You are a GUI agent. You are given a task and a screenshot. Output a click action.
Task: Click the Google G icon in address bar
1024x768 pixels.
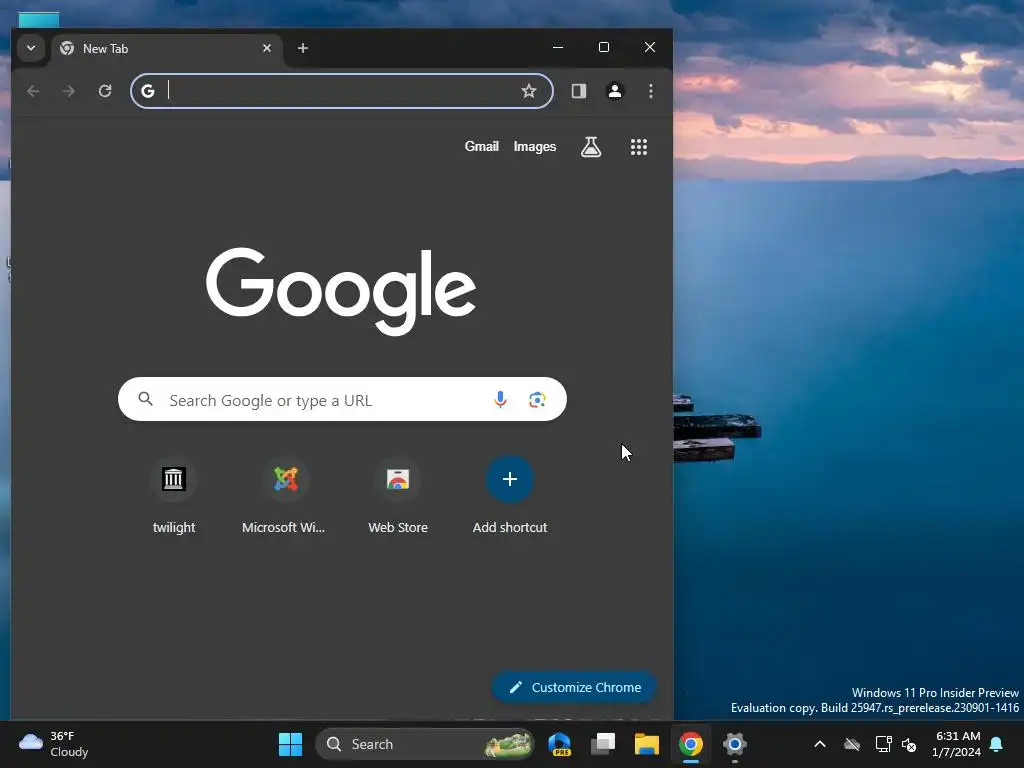click(x=148, y=91)
